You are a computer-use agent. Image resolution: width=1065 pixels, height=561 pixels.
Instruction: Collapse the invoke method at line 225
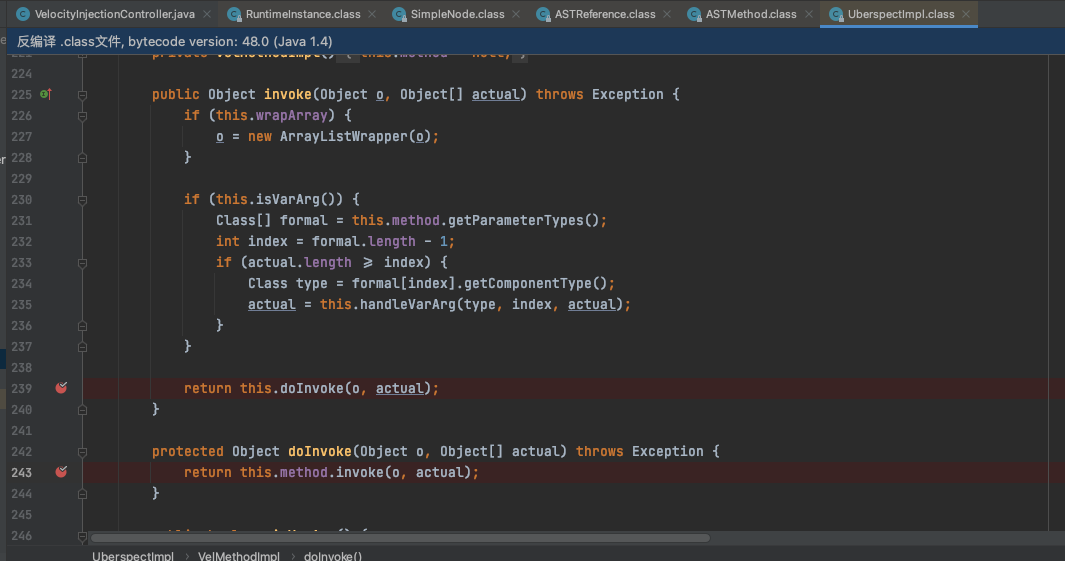[82, 94]
